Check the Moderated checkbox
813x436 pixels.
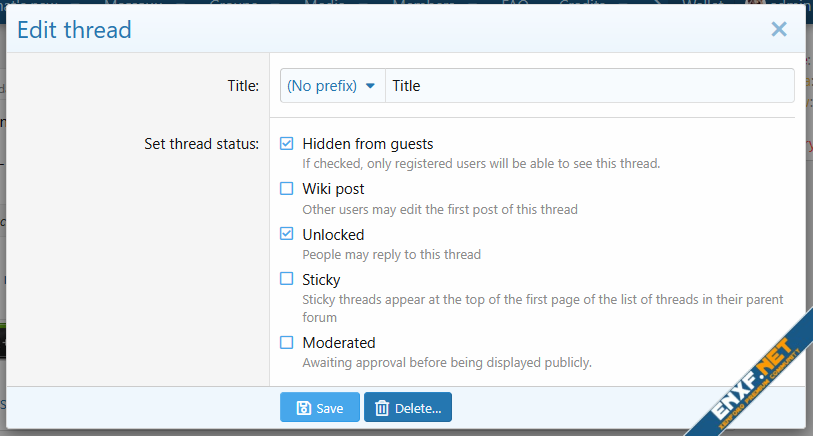tap(287, 343)
